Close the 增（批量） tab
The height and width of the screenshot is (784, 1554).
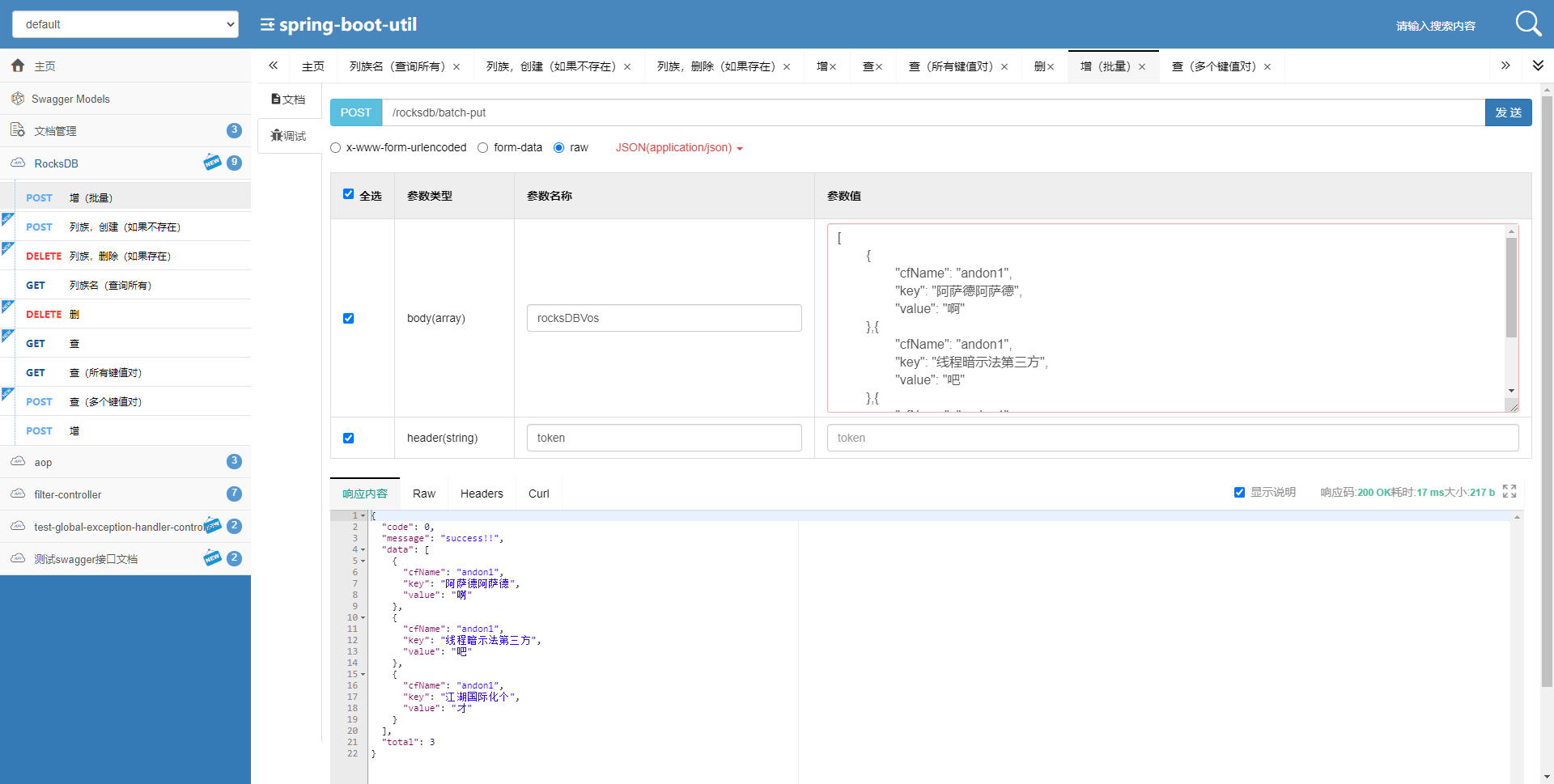(x=1142, y=67)
